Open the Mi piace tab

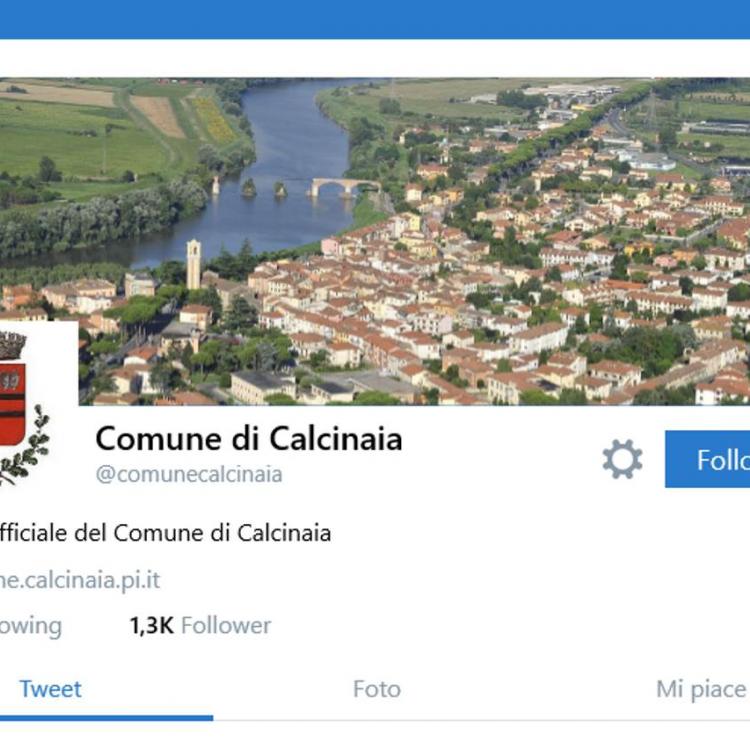click(x=701, y=689)
